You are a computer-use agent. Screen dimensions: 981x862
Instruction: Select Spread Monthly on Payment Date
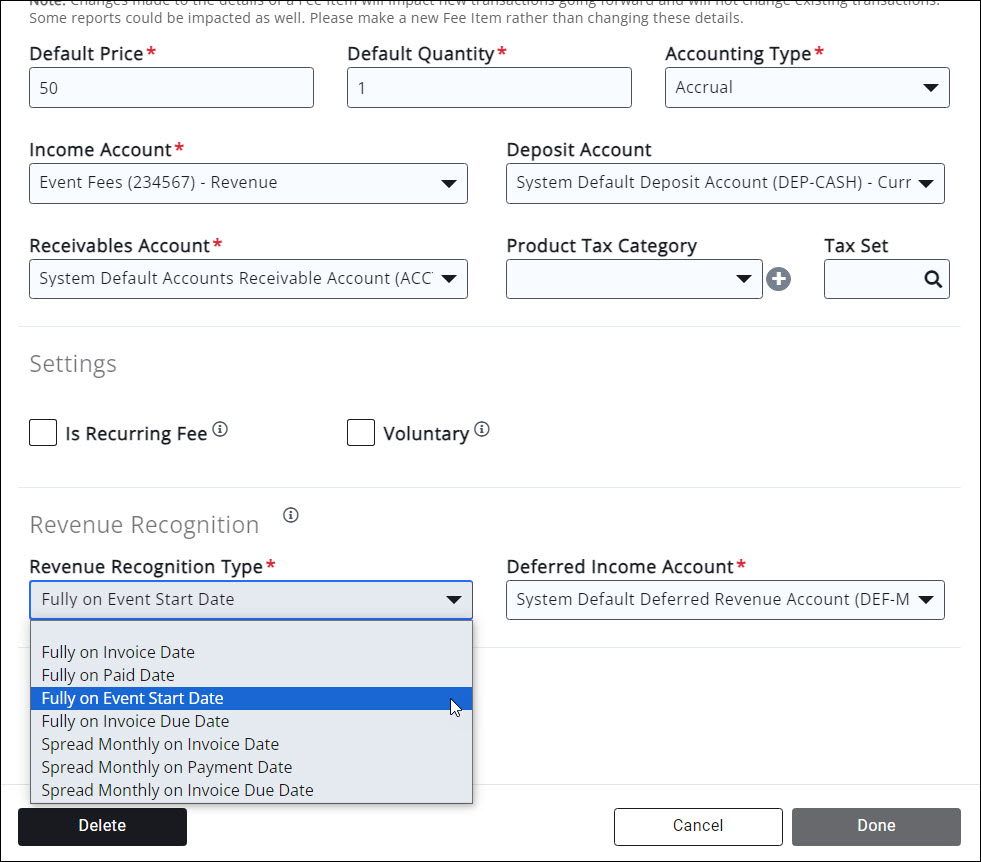[x=167, y=767]
